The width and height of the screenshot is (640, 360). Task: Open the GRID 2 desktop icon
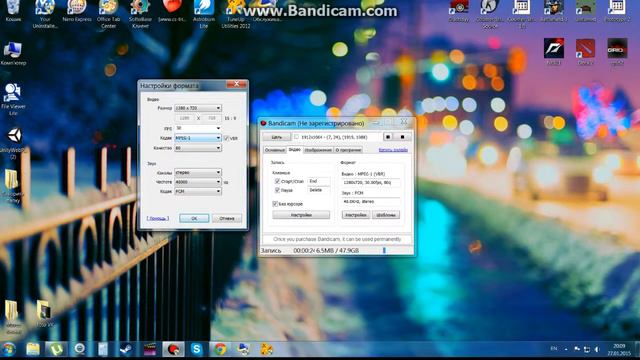617,51
